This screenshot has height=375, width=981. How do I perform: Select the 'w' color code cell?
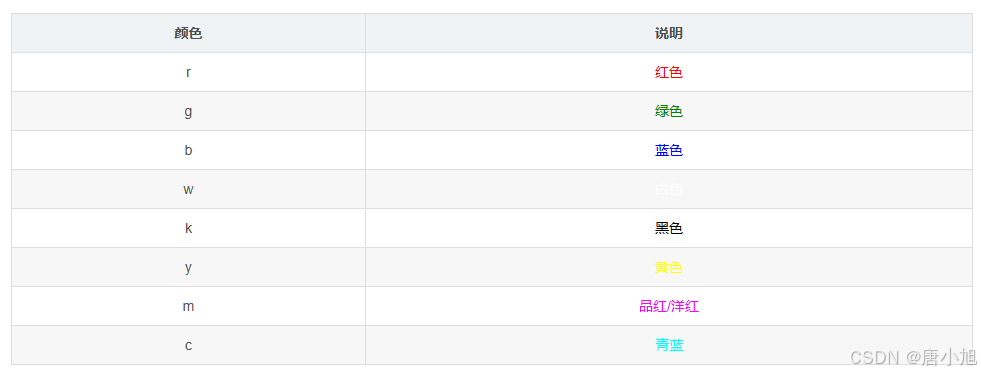pyautogui.click(x=188, y=189)
